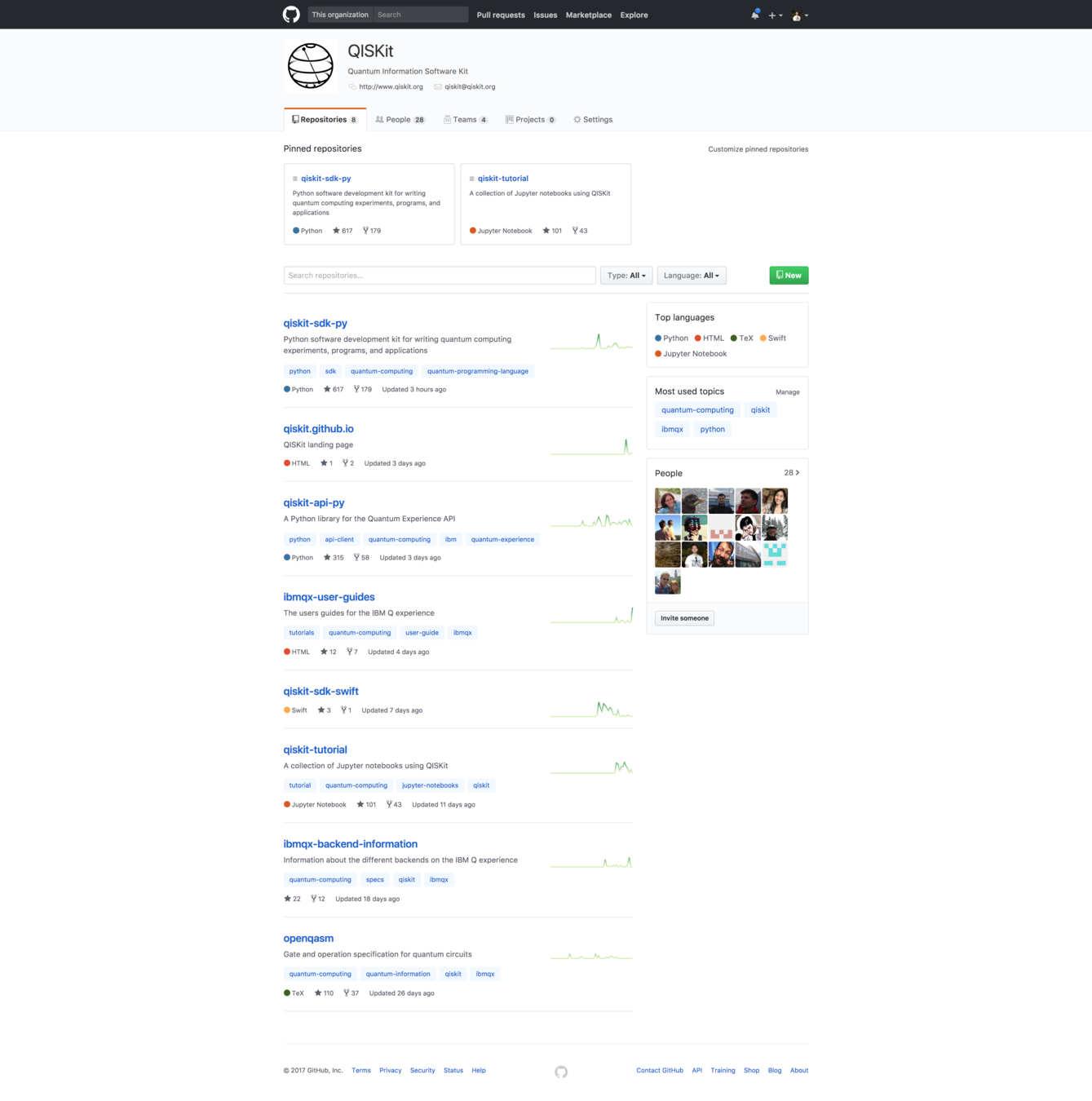Click forks 37 for openqasm
The height and width of the screenshot is (1101, 1092).
[351, 993]
